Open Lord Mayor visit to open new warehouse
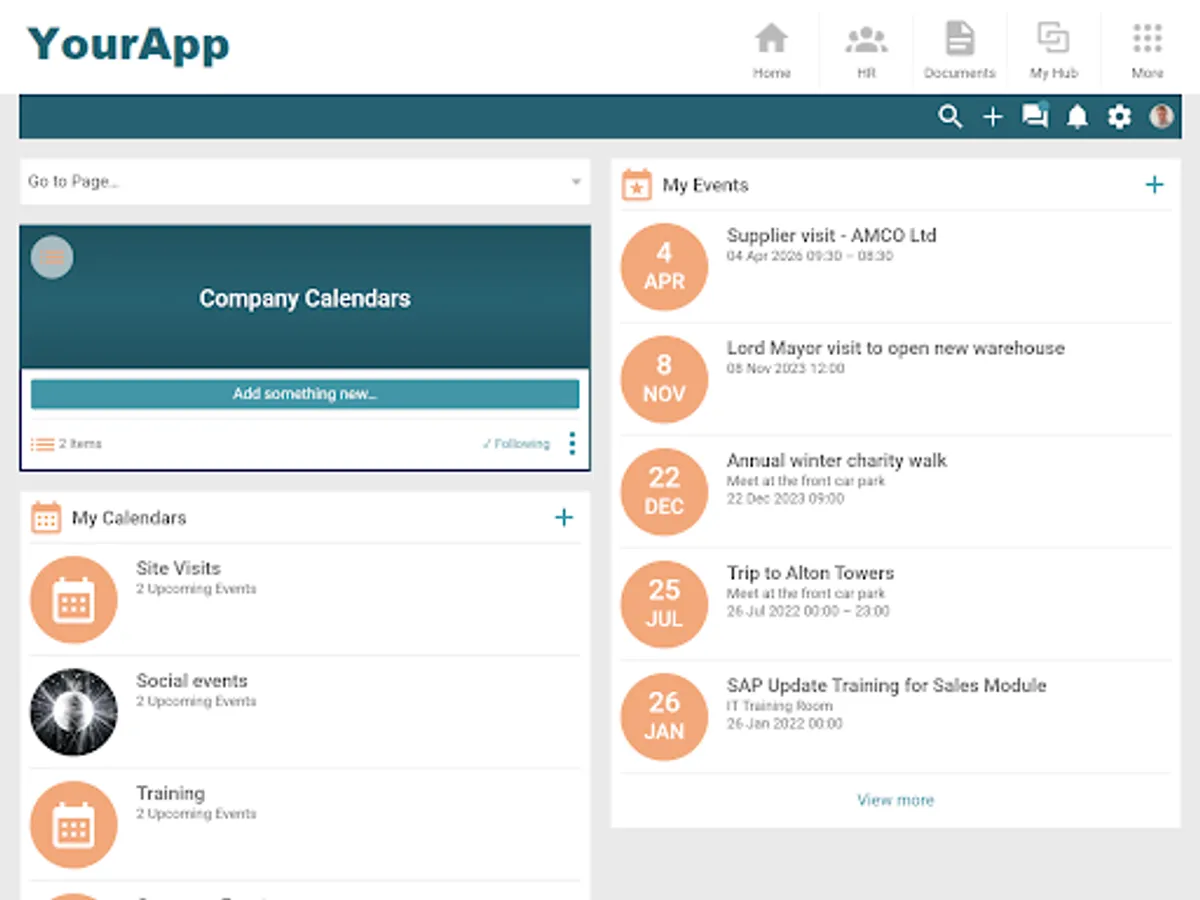 coord(895,348)
